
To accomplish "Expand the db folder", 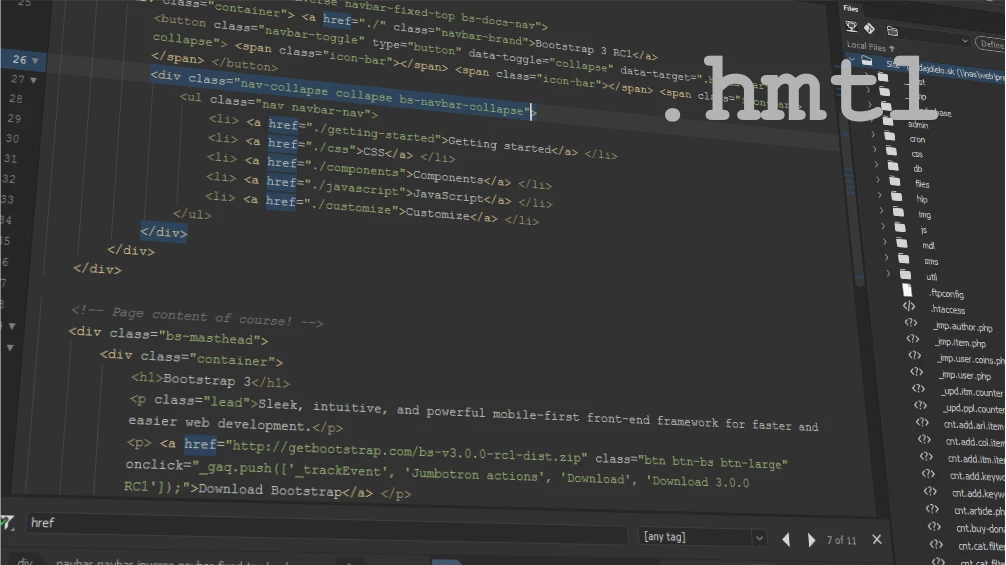I will pos(876,165).
